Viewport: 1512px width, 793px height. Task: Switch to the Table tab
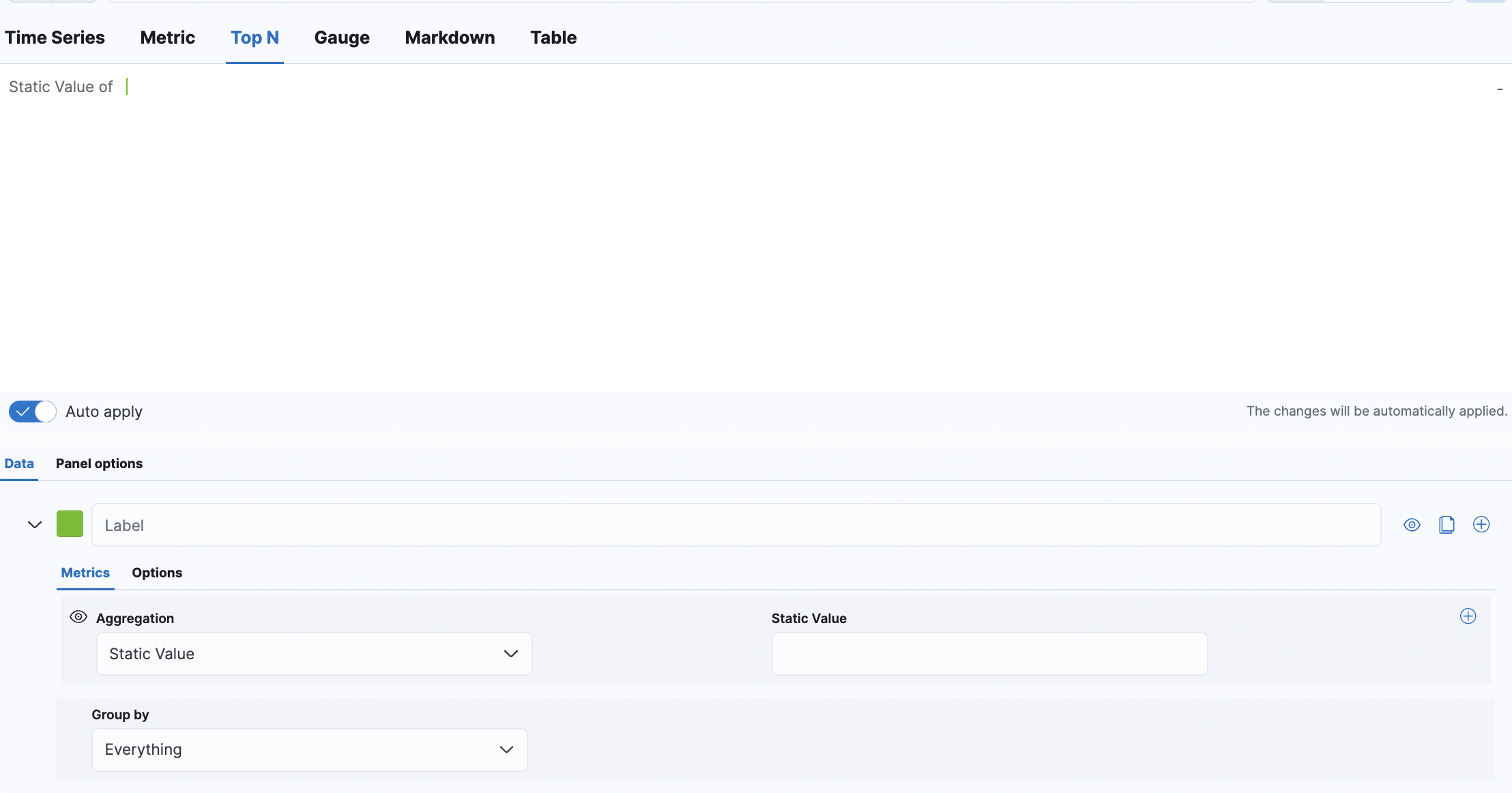[553, 38]
